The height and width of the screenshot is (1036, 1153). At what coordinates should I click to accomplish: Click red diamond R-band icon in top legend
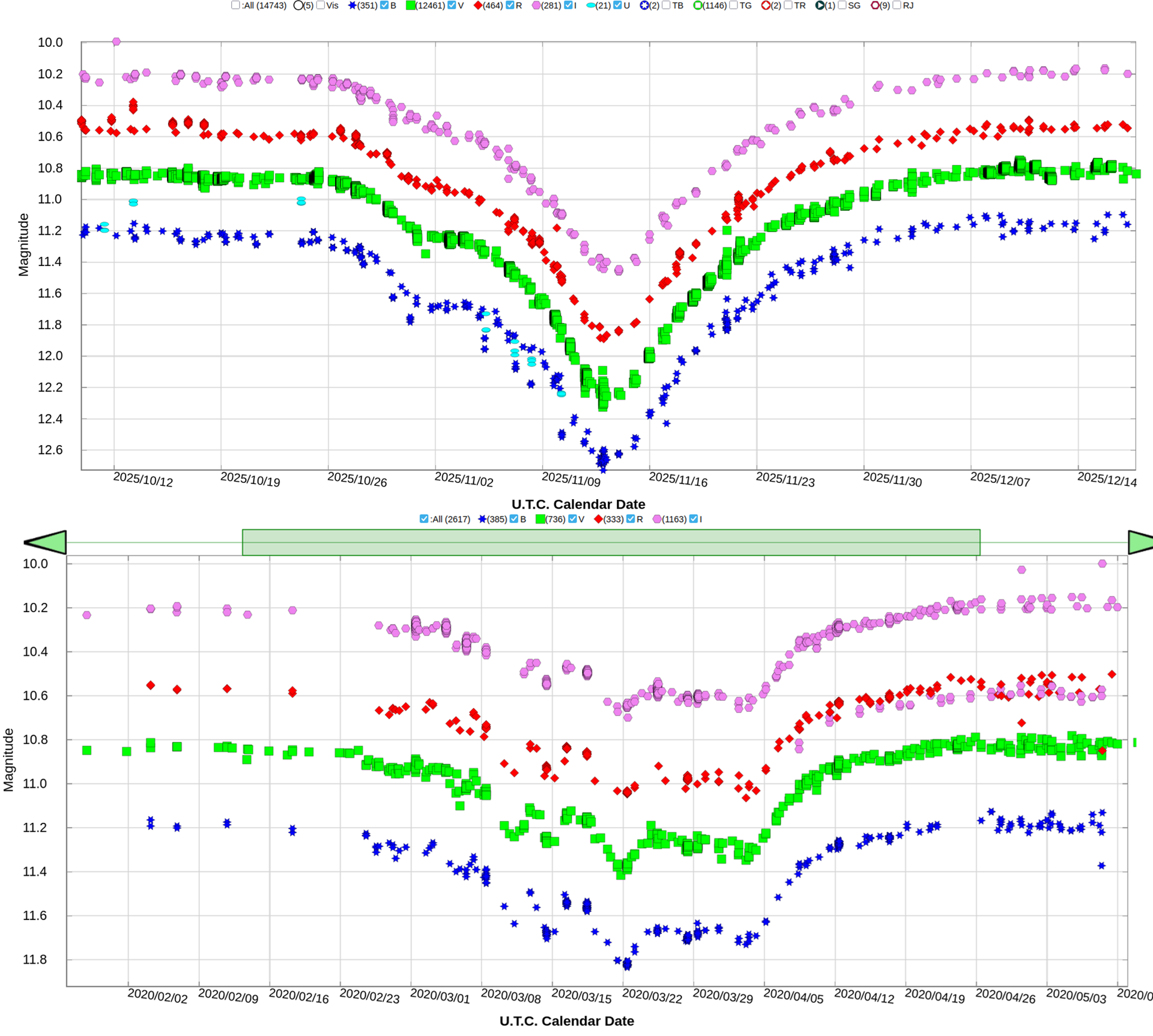(478, 5)
